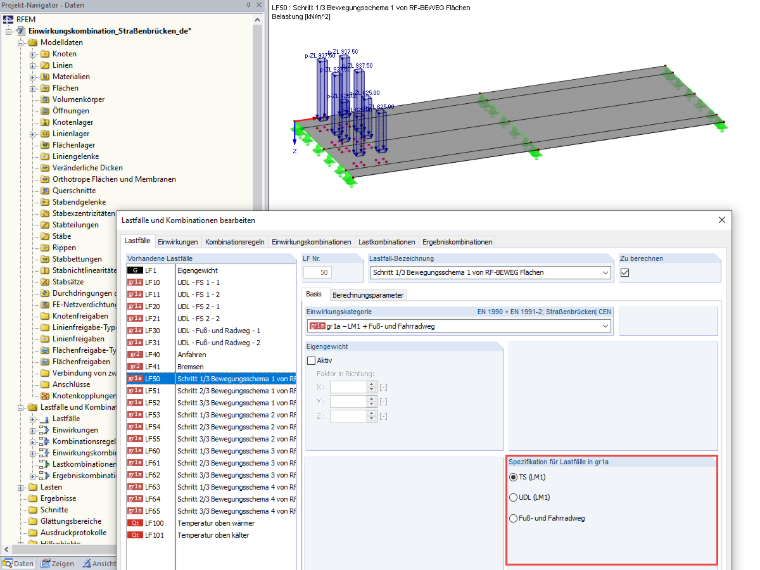Expand the Knoten tree node

coord(32,54)
